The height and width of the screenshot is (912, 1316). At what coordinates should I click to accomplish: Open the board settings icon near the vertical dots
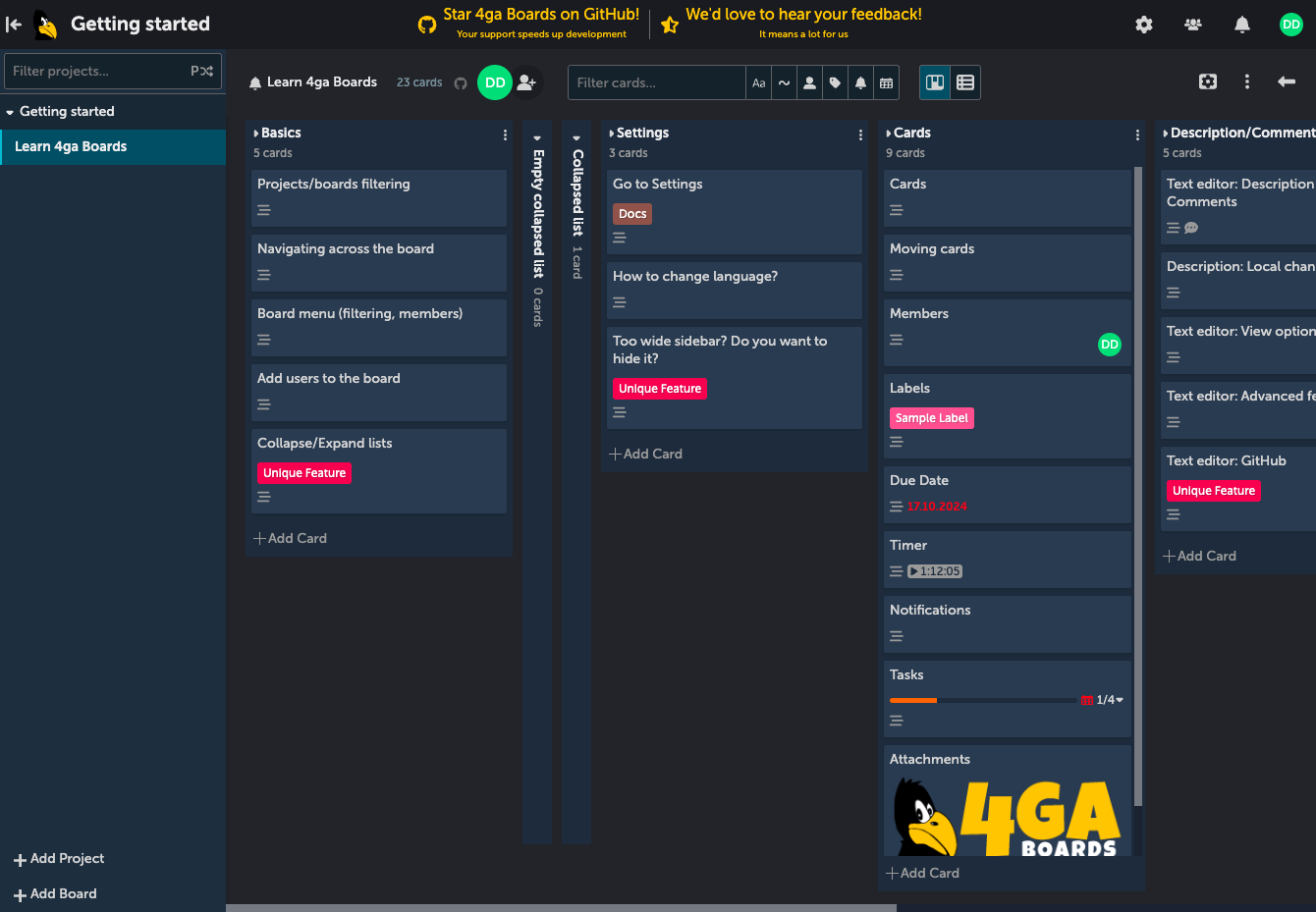[x=1208, y=81]
